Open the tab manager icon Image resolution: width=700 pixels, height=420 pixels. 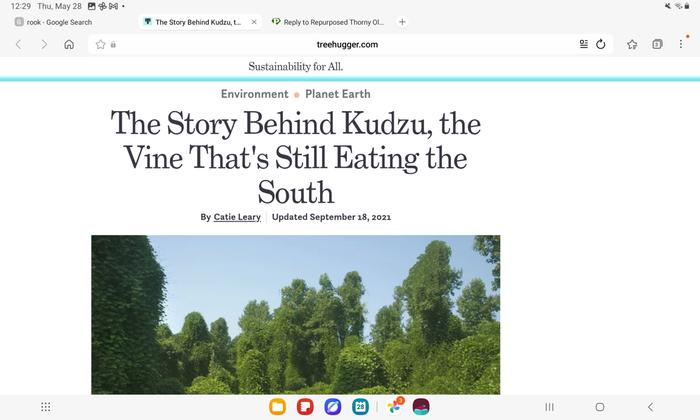click(657, 44)
